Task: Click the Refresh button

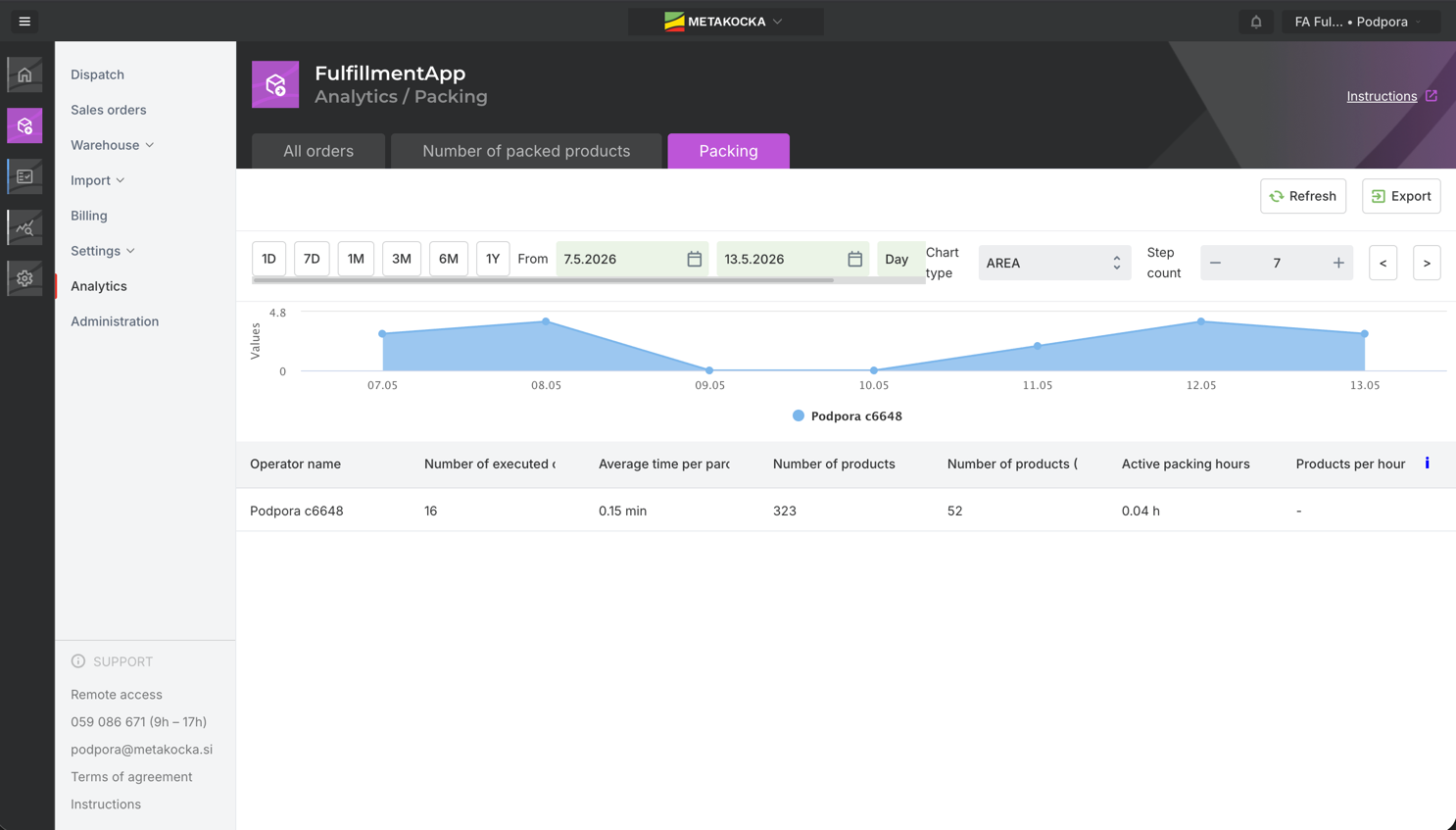Action: [1303, 196]
